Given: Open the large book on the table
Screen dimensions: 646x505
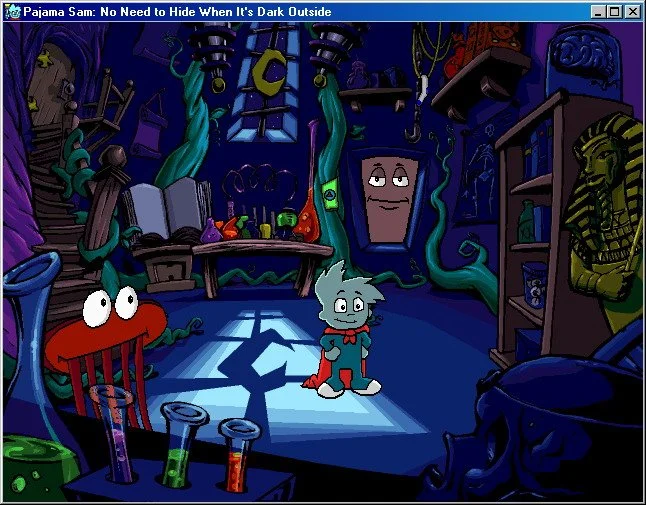Looking at the screenshot, I should click(165, 212).
